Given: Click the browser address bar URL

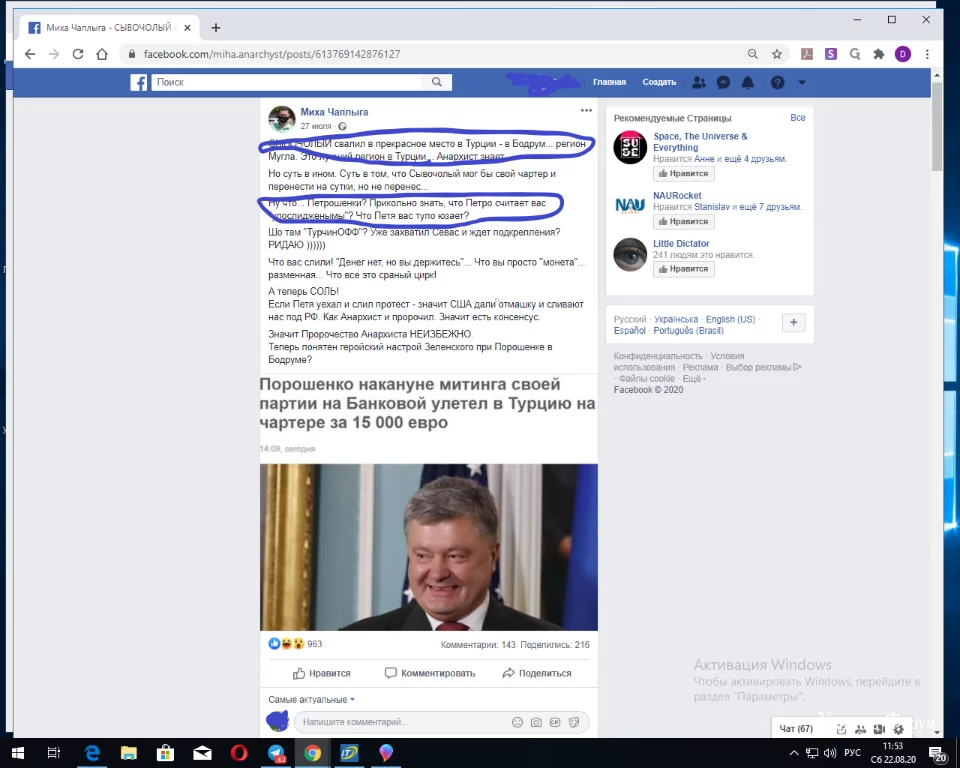Looking at the screenshot, I should pyautogui.click(x=272, y=54).
